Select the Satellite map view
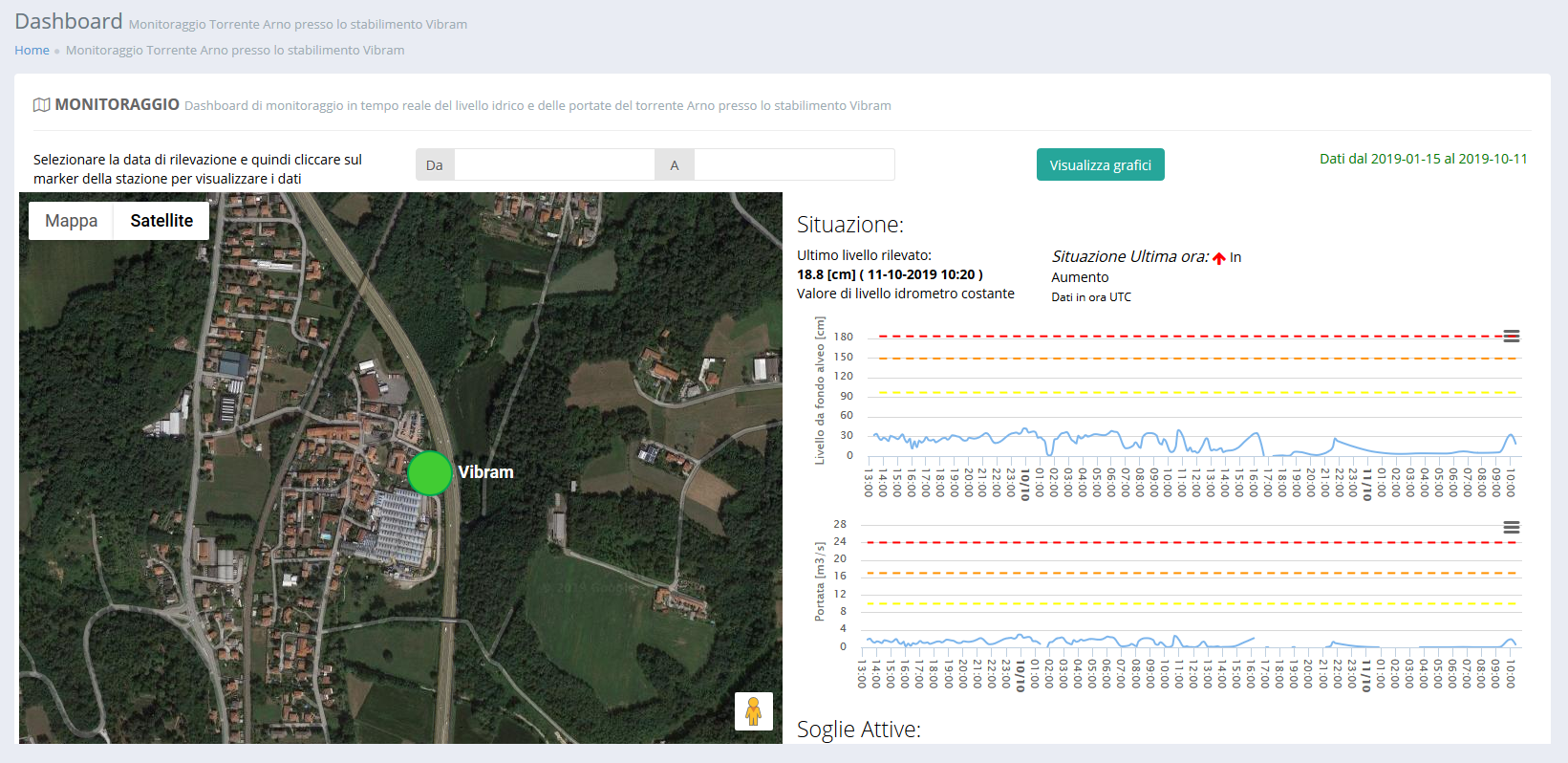 pos(161,221)
